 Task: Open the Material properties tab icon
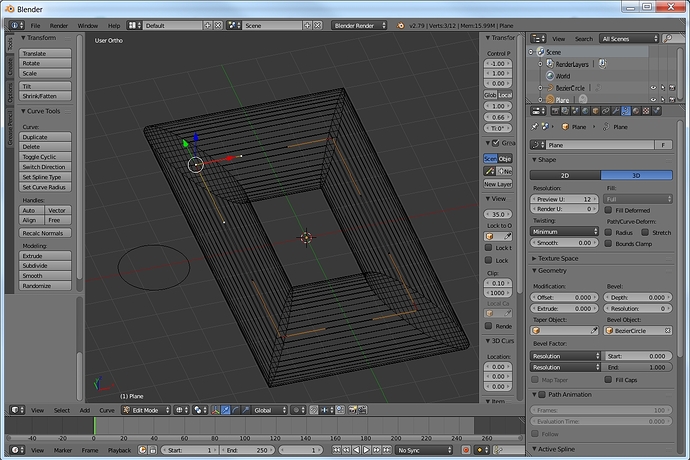(x=636, y=111)
